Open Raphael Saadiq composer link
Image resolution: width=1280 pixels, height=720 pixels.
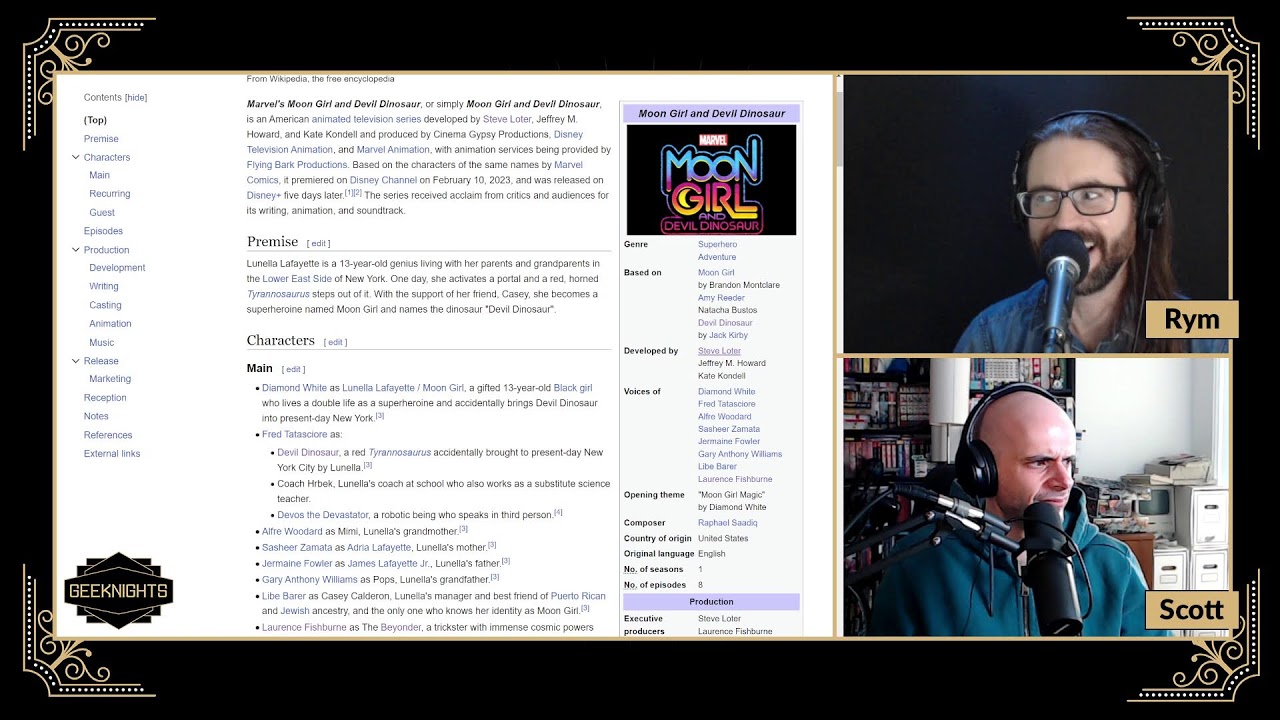click(727, 523)
